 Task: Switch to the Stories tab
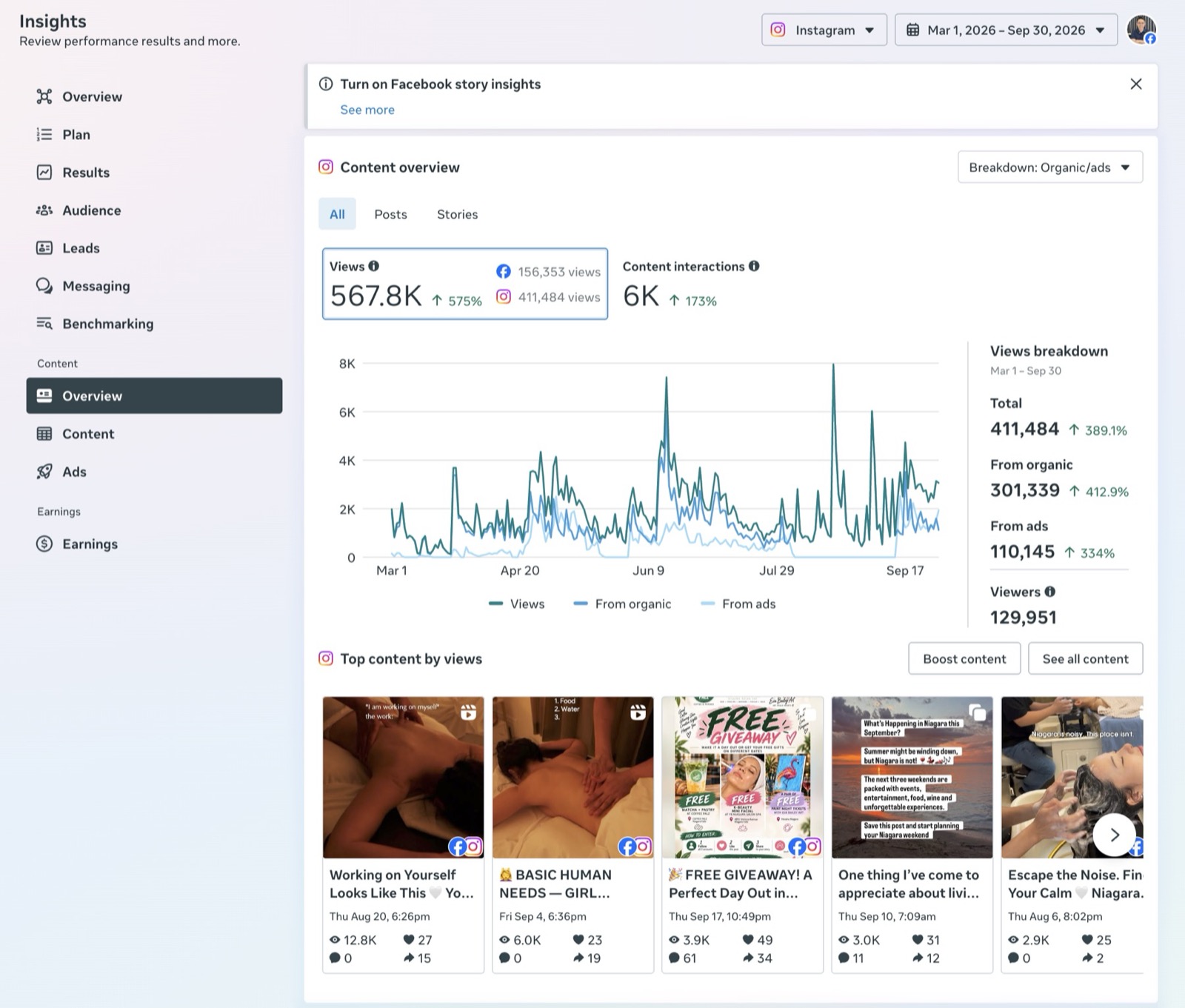pyautogui.click(x=457, y=214)
